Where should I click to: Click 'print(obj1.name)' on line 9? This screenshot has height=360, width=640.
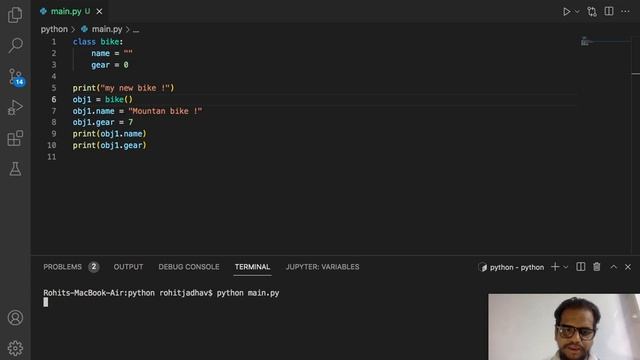pyautogui.click(x=109, y=134)
